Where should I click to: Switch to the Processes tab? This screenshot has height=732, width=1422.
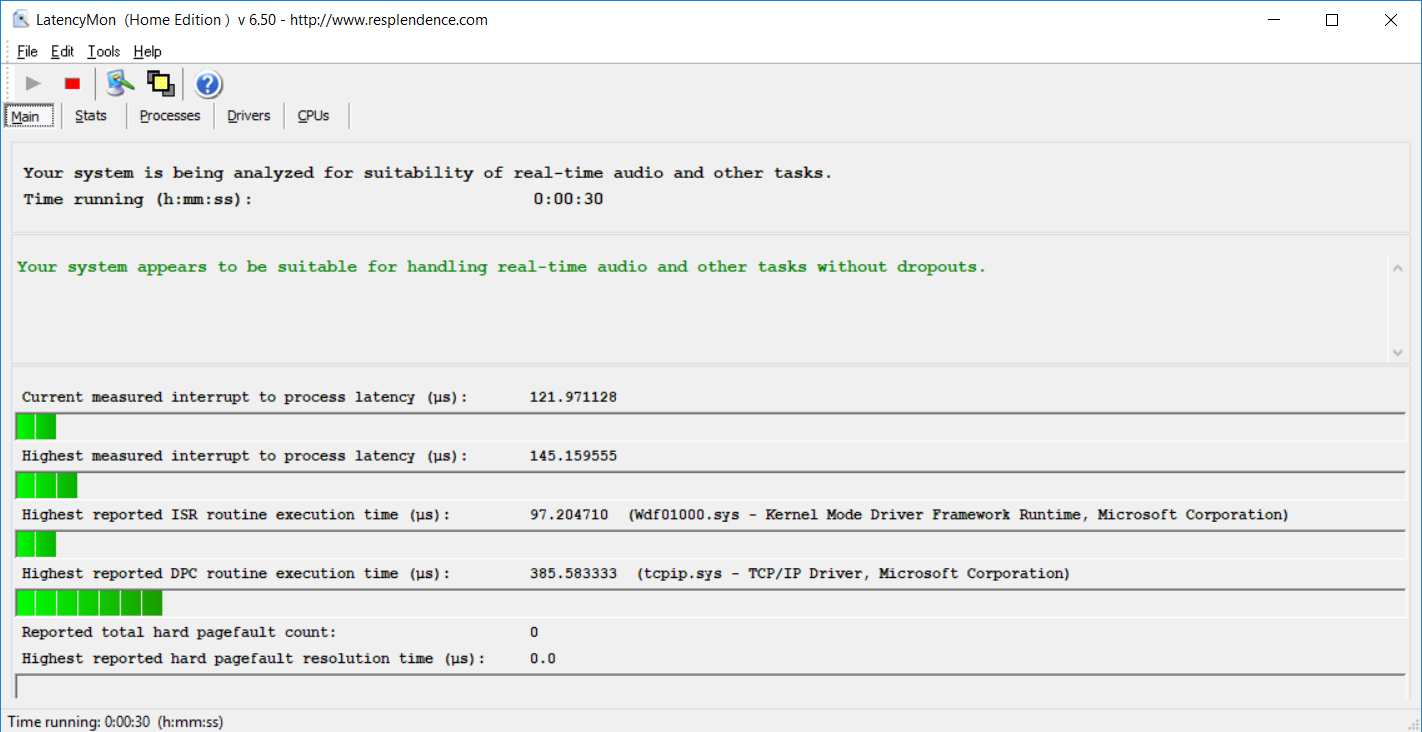tap(170, 116)
